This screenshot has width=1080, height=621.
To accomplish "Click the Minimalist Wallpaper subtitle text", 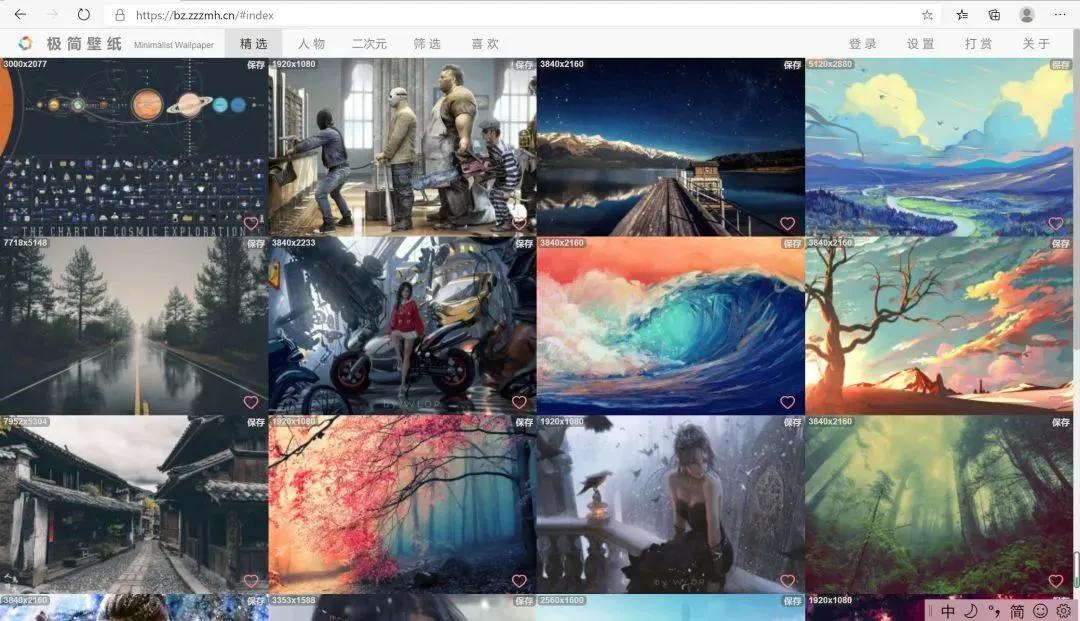I will click(x=174, y=45).
